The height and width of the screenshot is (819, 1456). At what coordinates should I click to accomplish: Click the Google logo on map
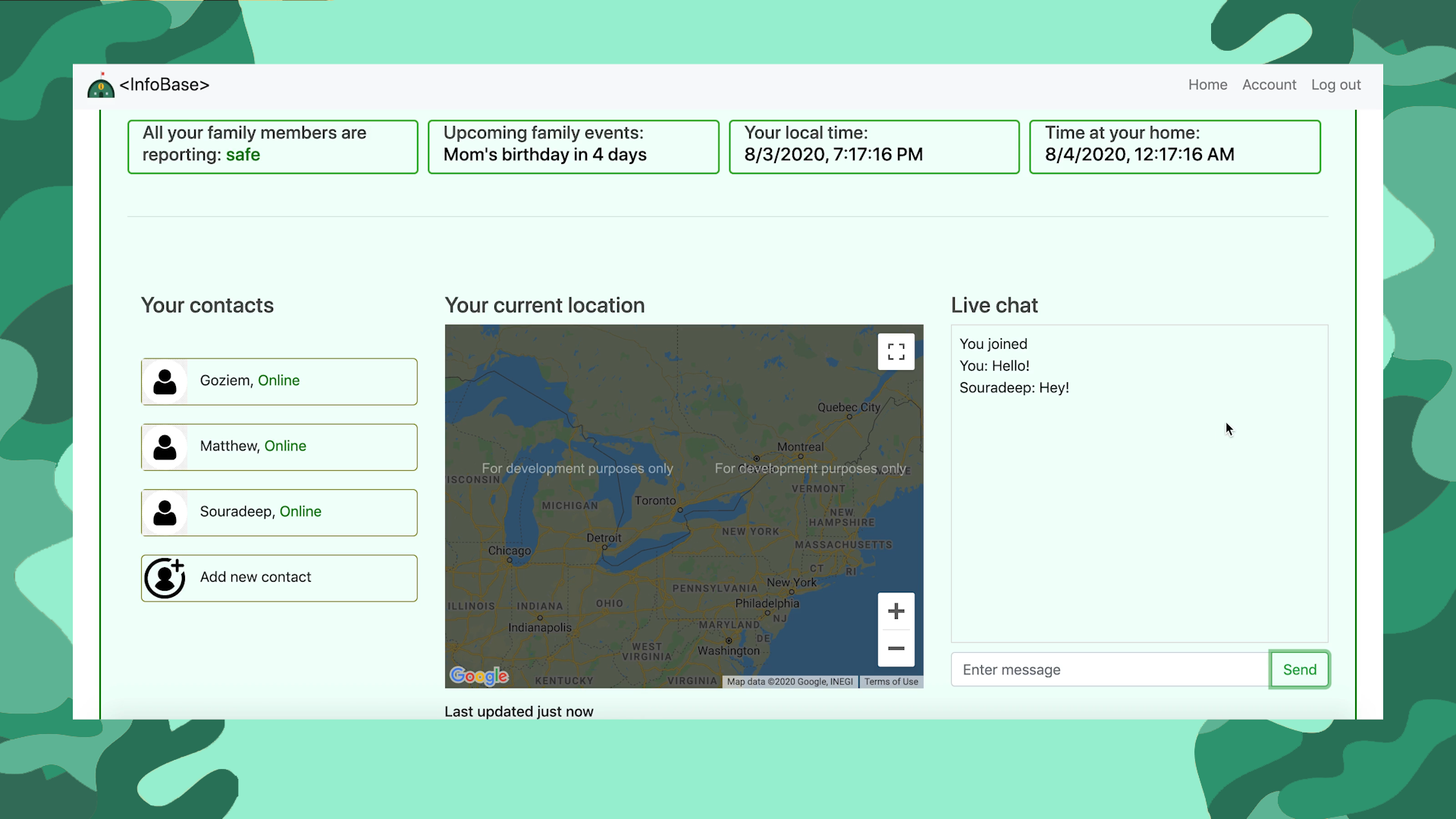479,676
